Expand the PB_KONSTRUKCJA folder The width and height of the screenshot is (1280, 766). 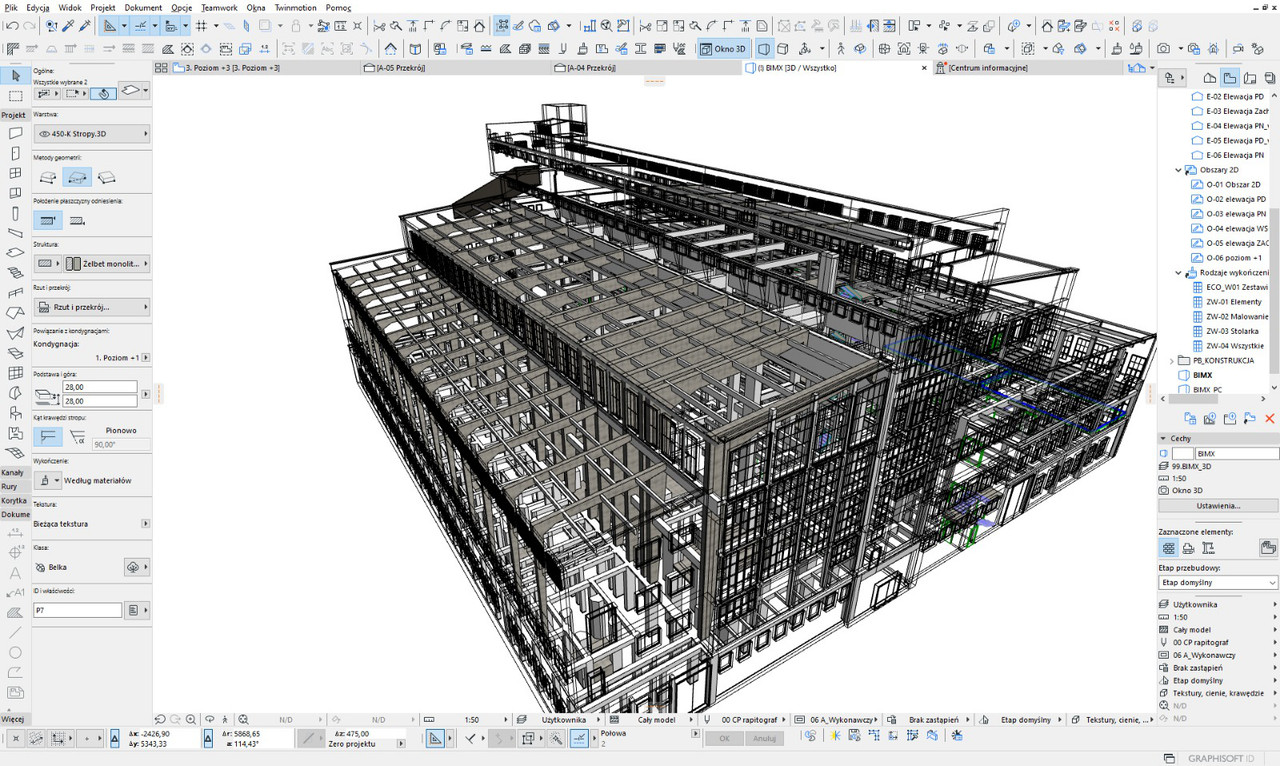(1172, 360)
